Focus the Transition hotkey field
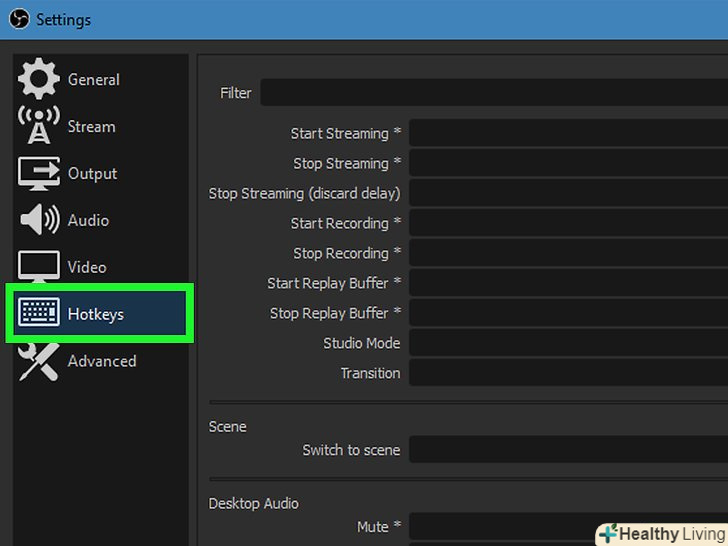Viewport: 728px width, 546px height. (x=568, y=373)
